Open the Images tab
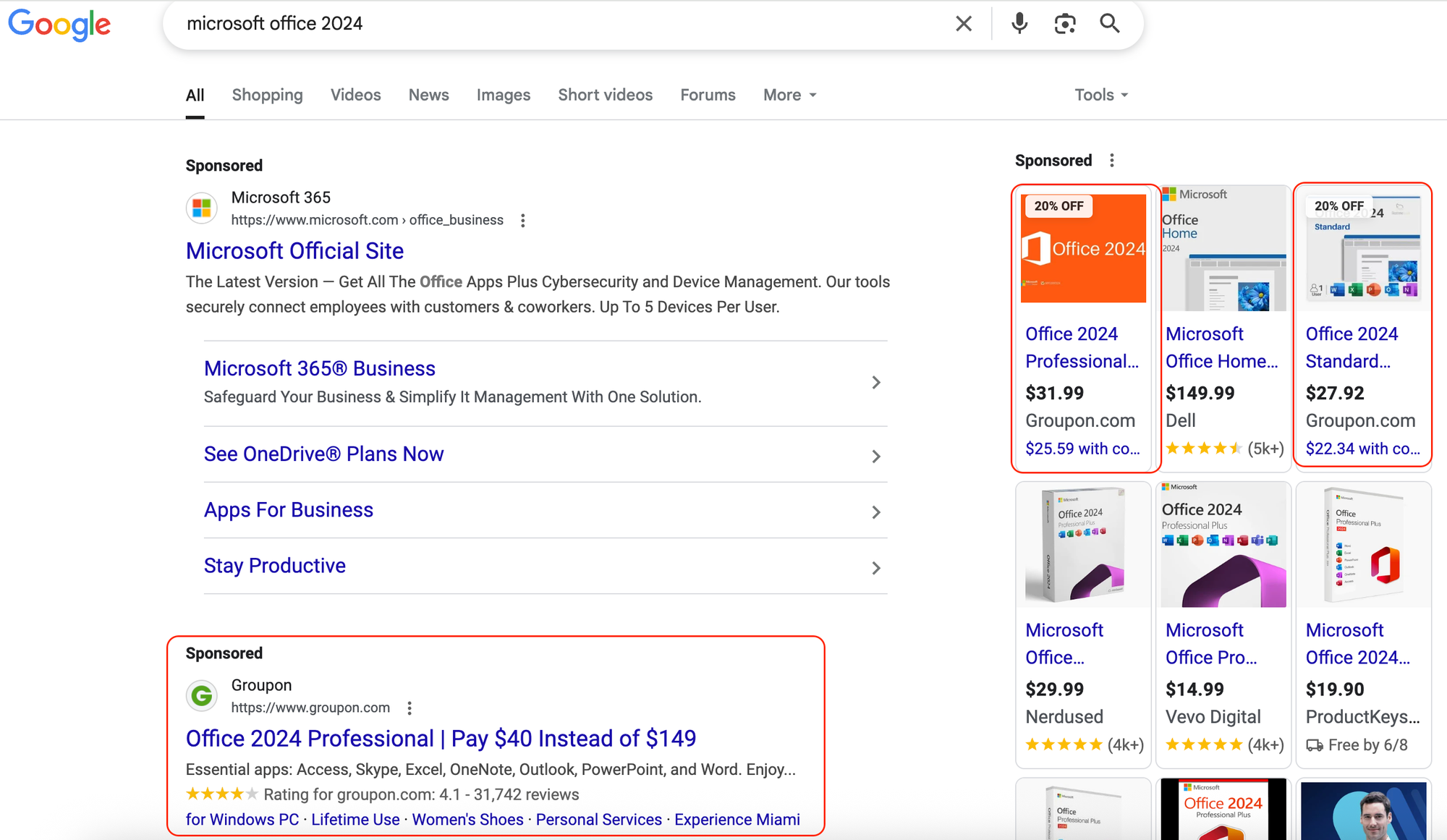This screenshot has width=1447, height=840. point(504,95)
